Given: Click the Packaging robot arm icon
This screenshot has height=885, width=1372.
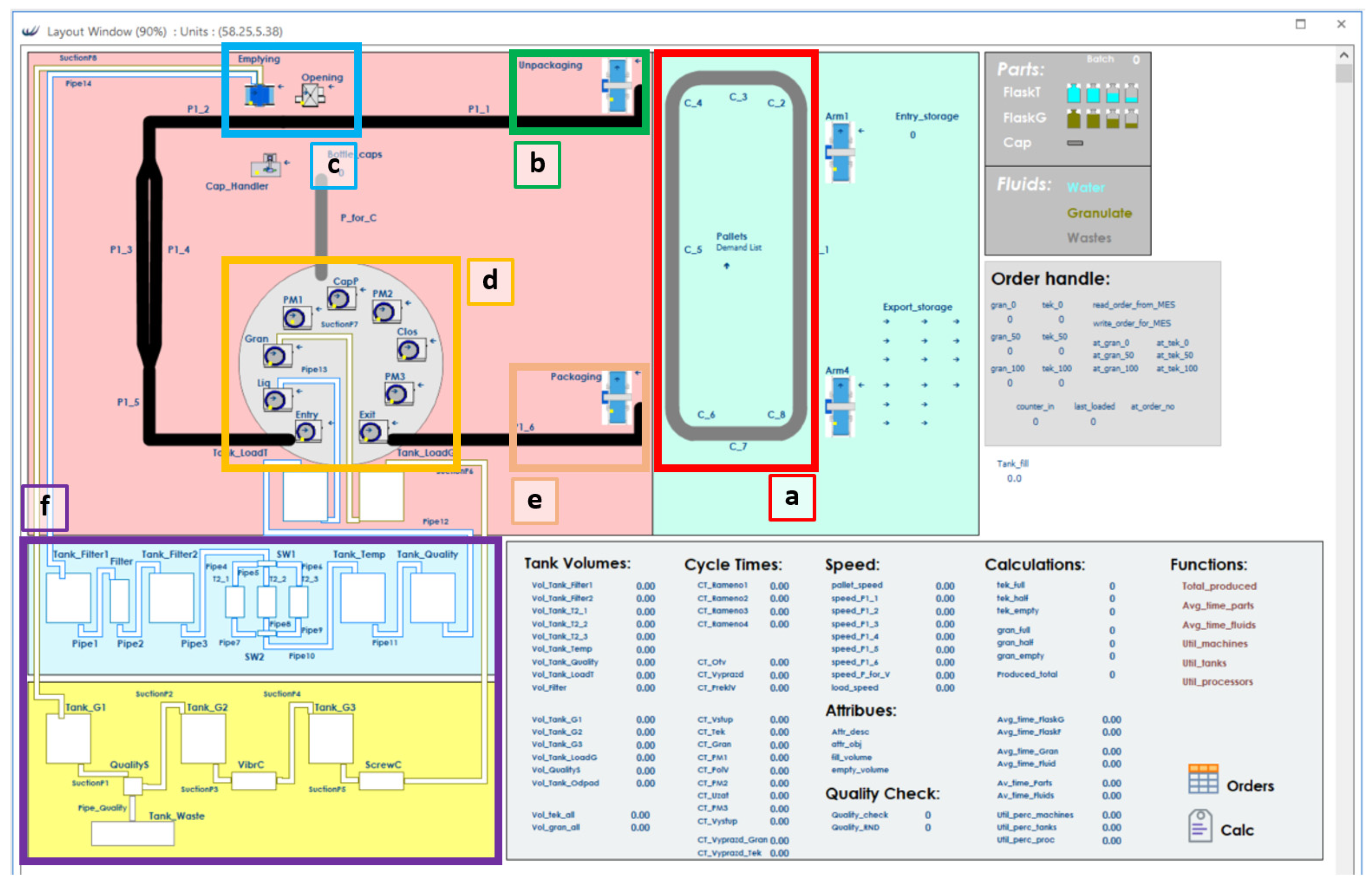Looking at the screenshot, I should pyautogui.click(x=618, y=397).
